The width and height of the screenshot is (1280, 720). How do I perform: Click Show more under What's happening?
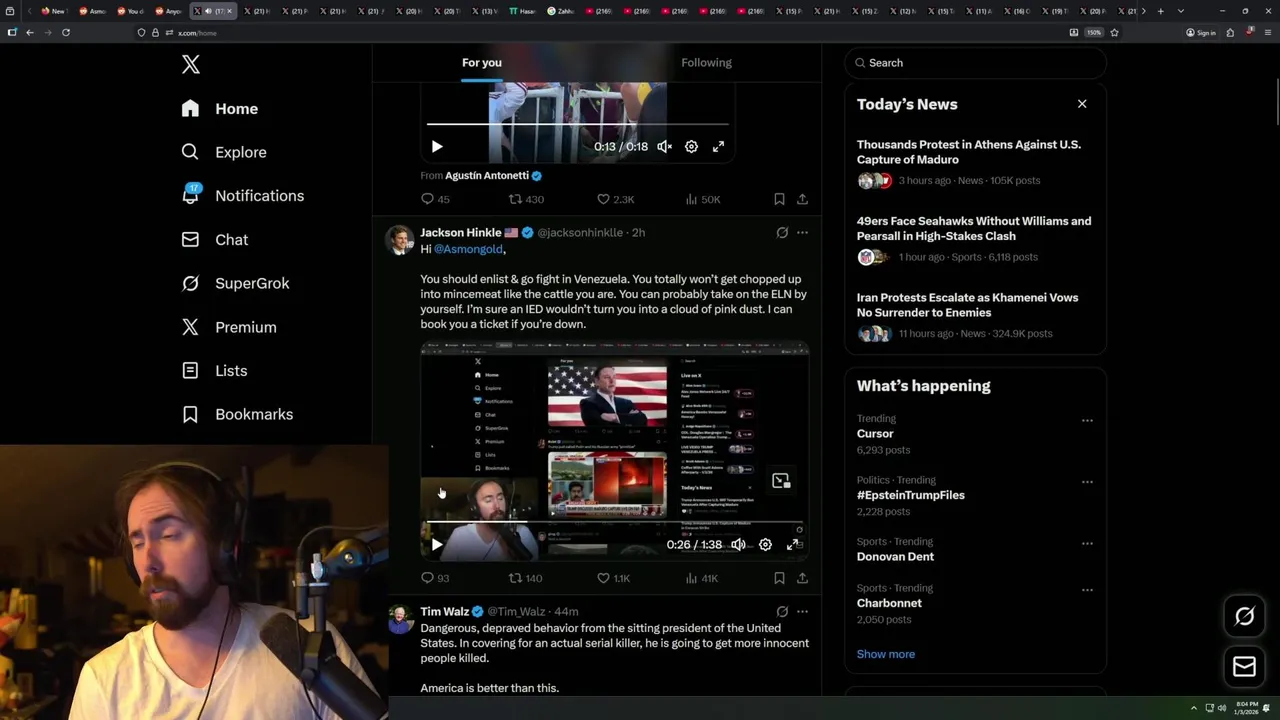coord(886,654)
